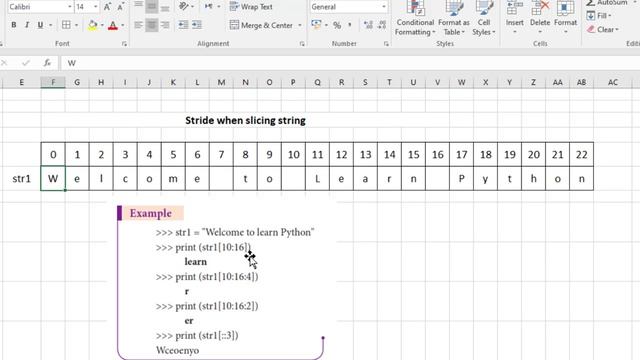The image size is (640, 360).
Task: Click Insert cells button
Action: point(514,18)
